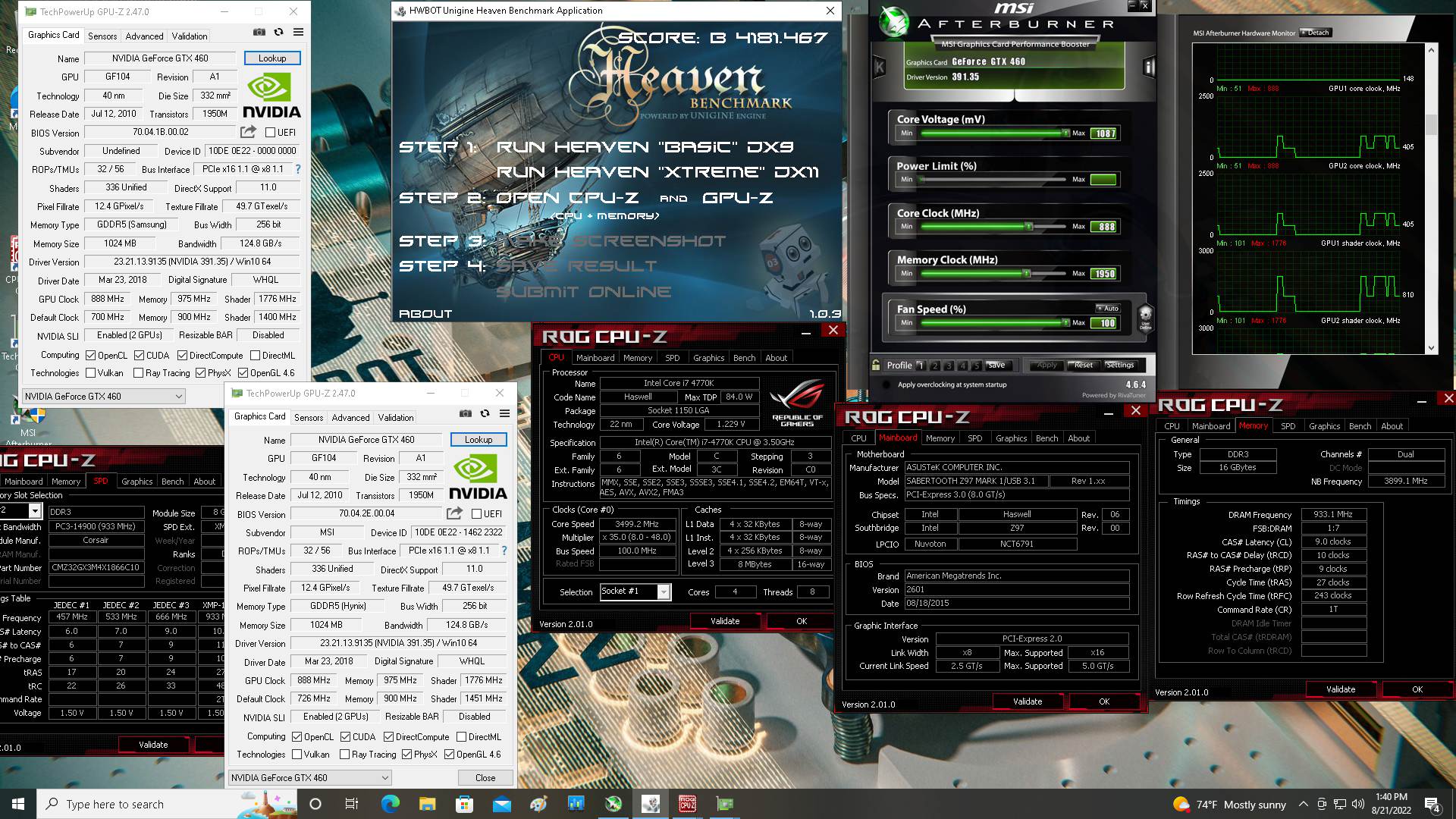This screenshot has height=819, width=1456.
Task: Open Validation tab in top GPU-Z
Action: click(x=190, y=36)
